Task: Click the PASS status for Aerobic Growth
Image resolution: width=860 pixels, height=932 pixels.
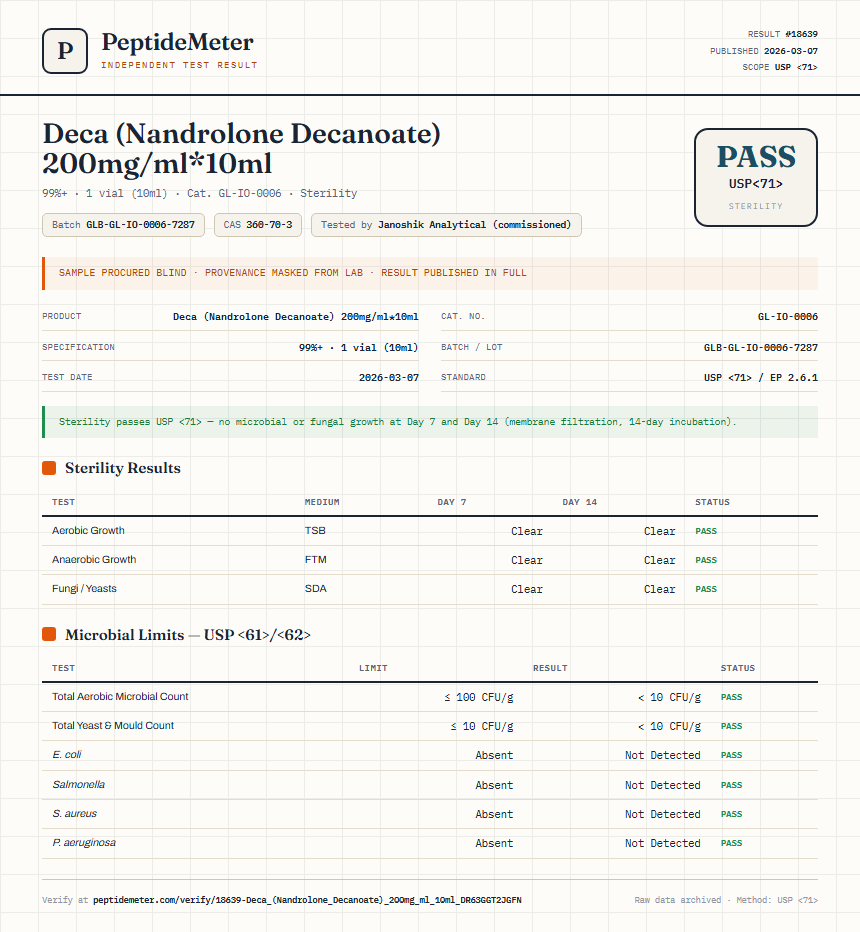Action: pyautogui.click(x=706, y=531)
